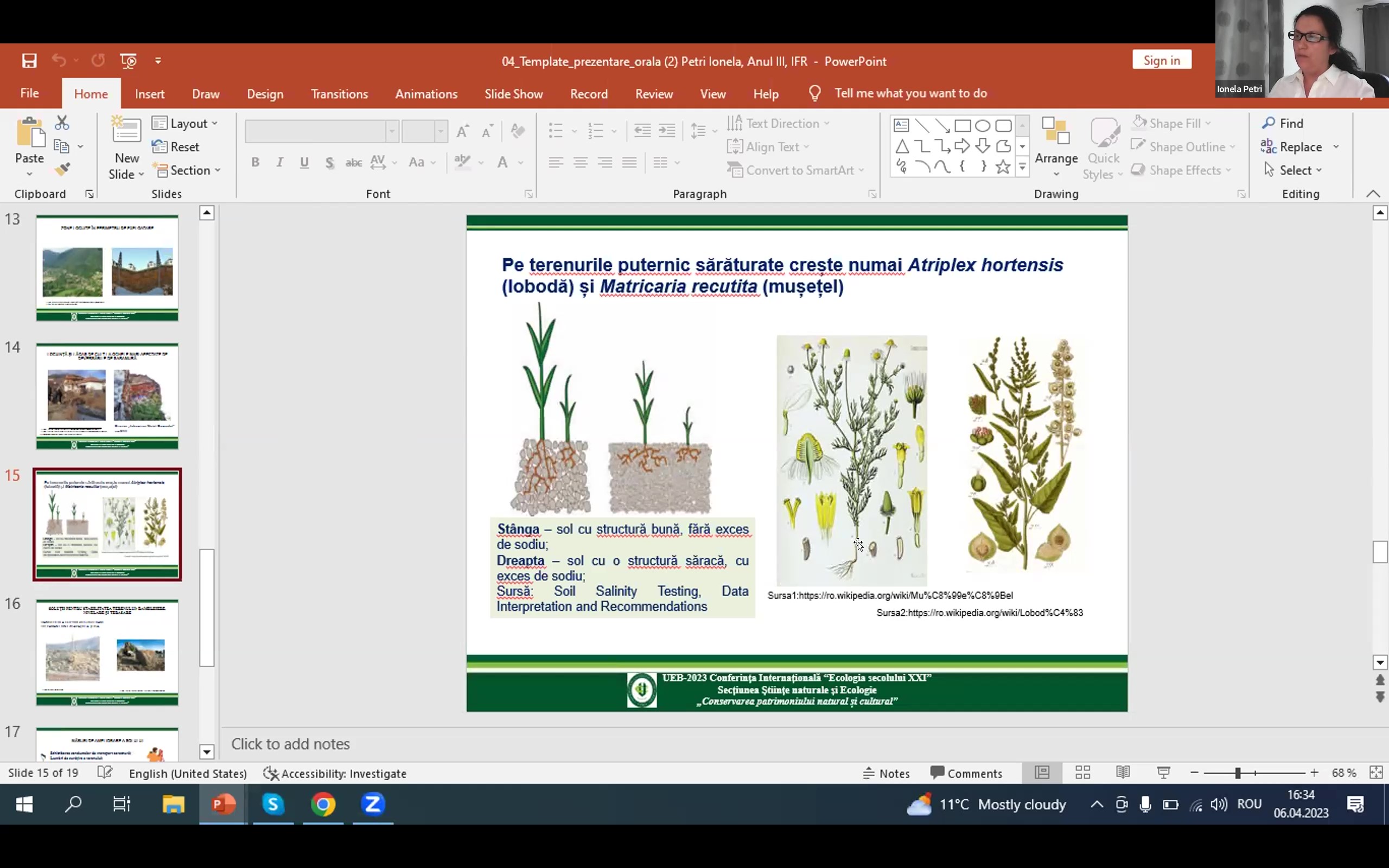
Task: Click the Reset slide button
Action: tap(177, 147)
